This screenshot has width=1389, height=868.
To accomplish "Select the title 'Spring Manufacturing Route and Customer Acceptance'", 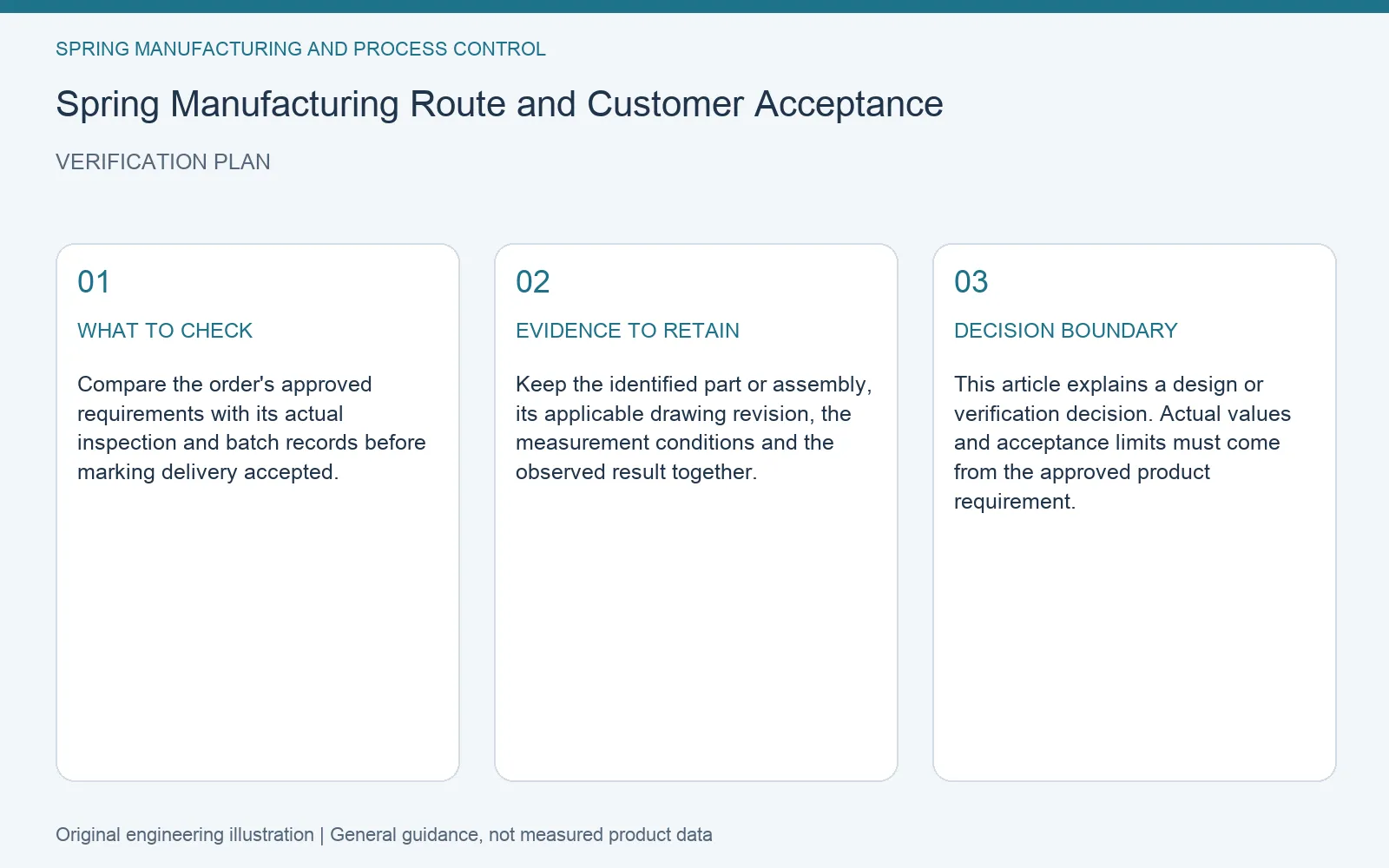I will click(x=499, y=104).
